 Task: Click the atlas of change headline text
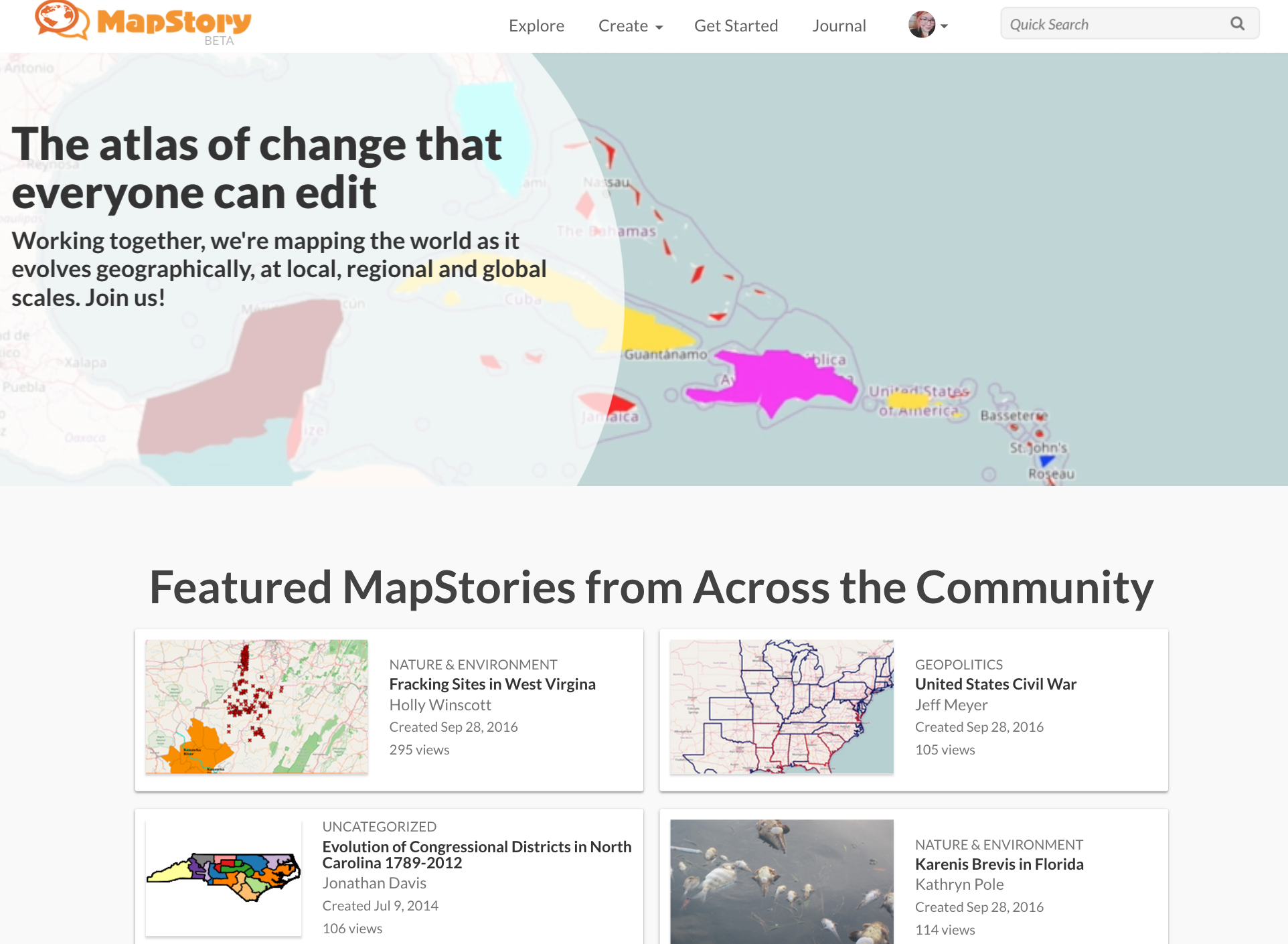pyautogui.click(x=257, y=169)
